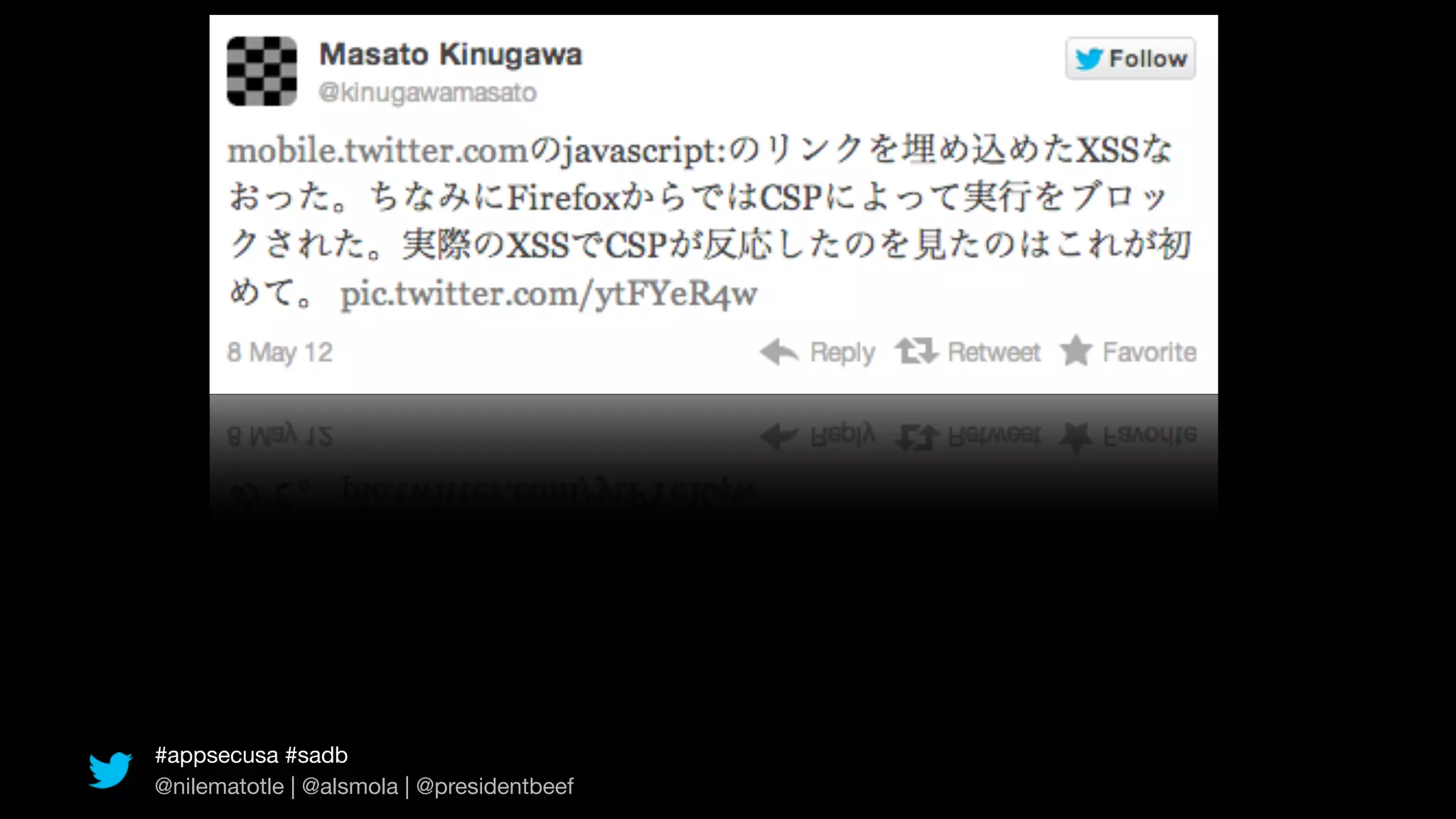This screenshot has width=1456, height=819.
Task: Open Masato Kinugawa's checkered avatar
Action: 262,71
